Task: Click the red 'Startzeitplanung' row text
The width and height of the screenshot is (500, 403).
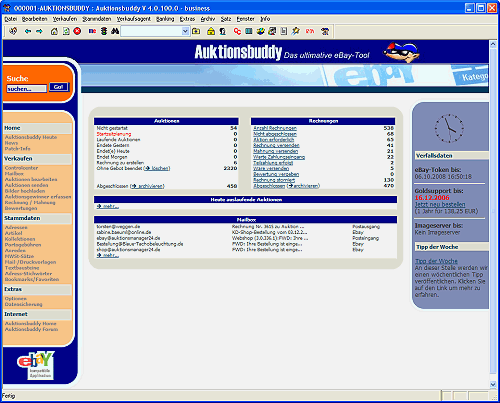Action: pyautogui.click(x=114, y=134)
